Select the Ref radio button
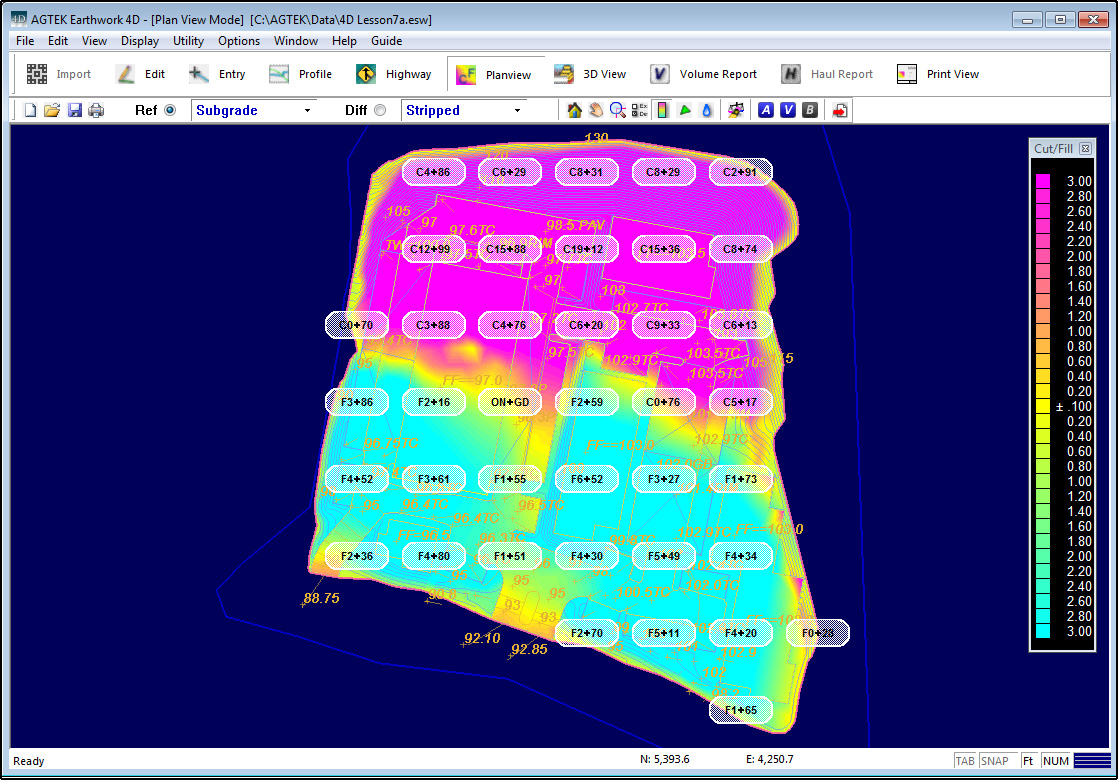The width and height of the screenshot is (1118, 780). point(169,110)
